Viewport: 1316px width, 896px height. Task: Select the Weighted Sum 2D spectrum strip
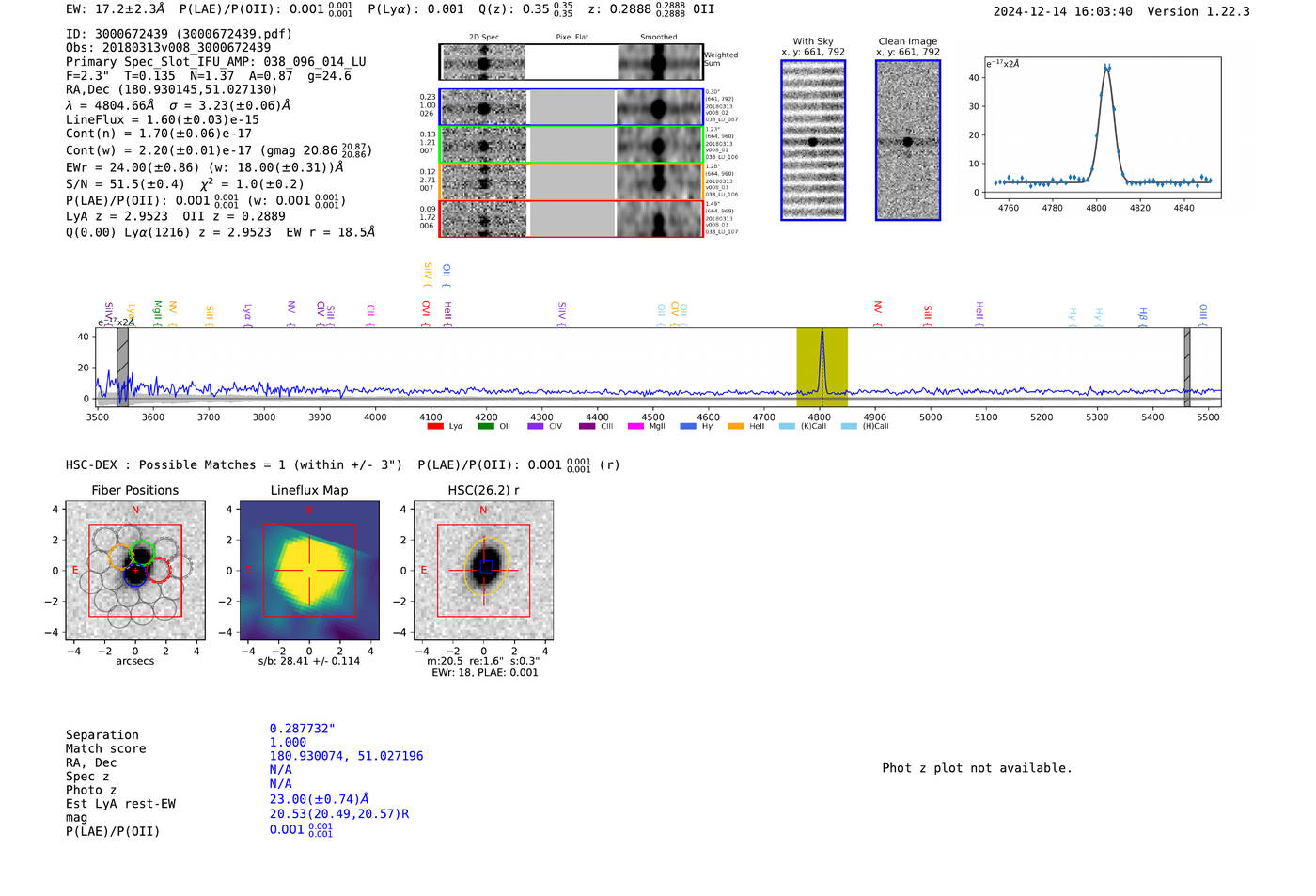click(572, 62)
